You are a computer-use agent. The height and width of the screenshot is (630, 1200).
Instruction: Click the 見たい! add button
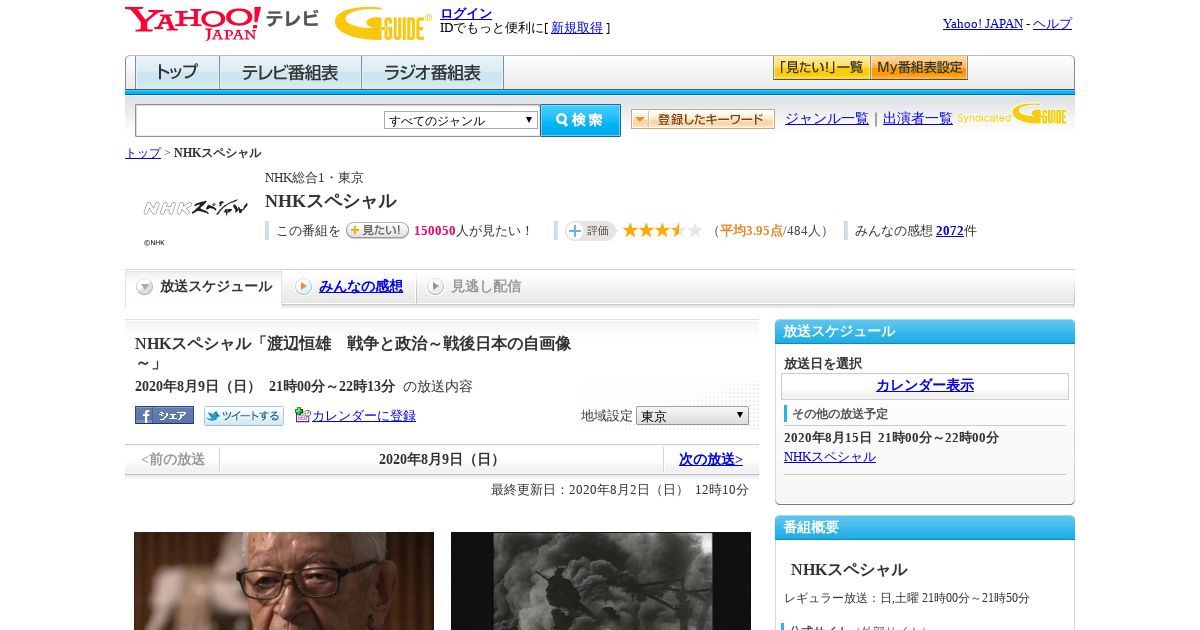click(377, 230)
